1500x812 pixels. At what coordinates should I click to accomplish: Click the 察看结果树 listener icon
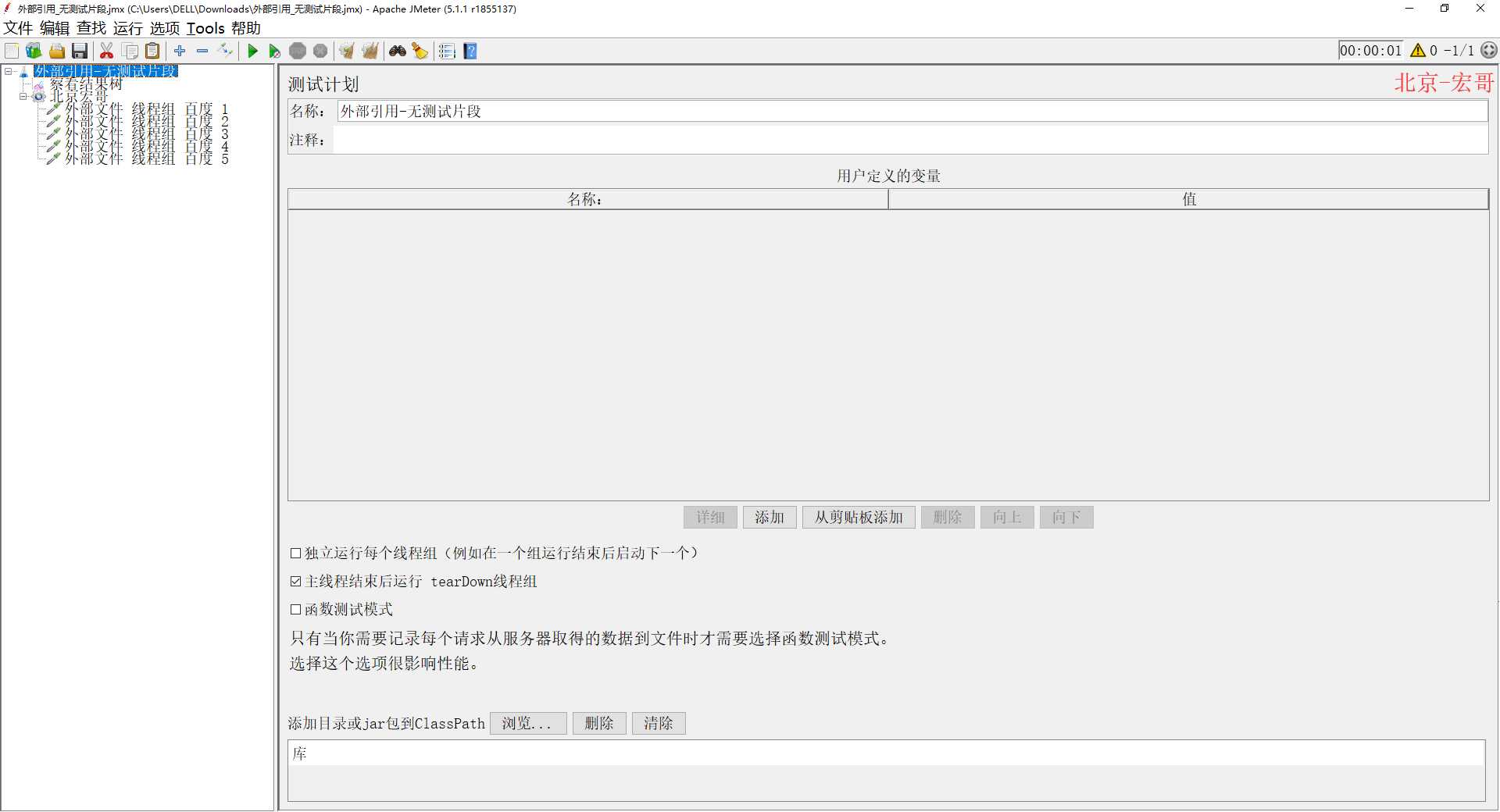pyautogui.click(x=39, y=84)
